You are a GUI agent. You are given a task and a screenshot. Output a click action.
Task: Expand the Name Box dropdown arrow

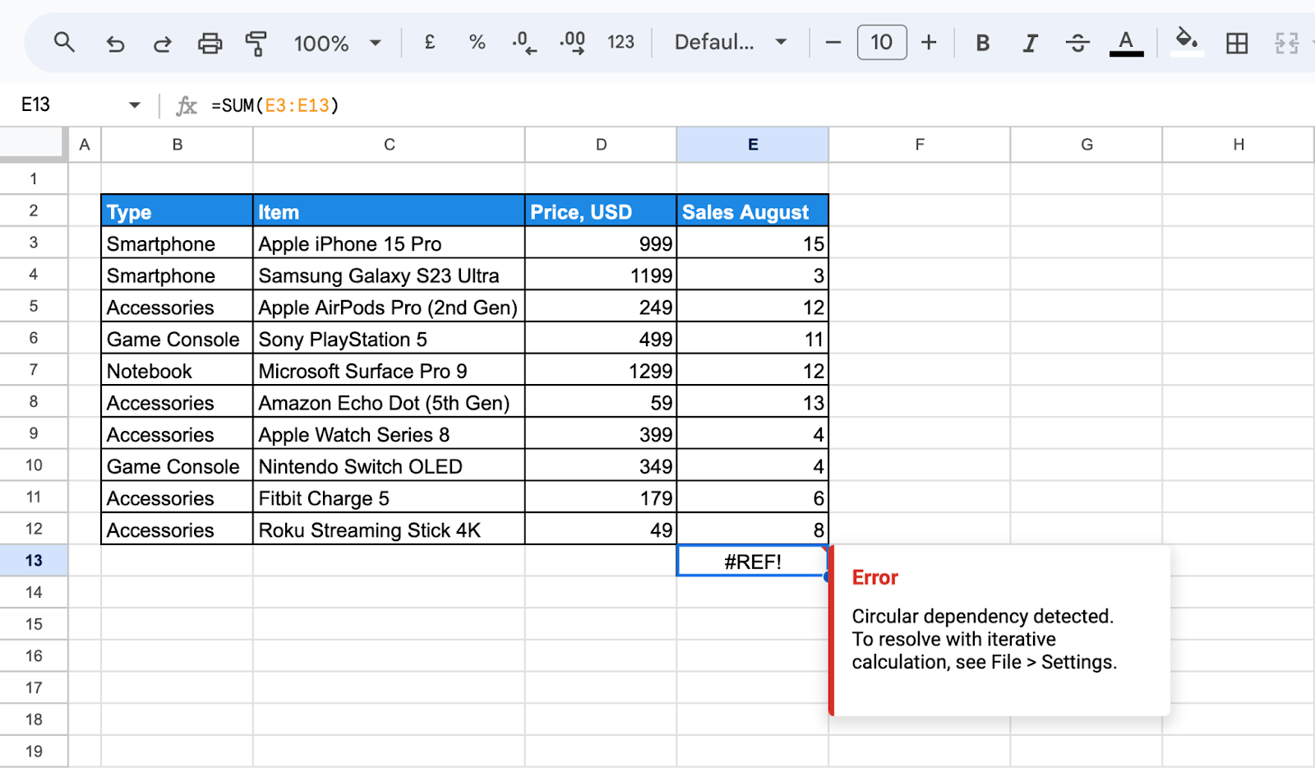tap(134, 105)
